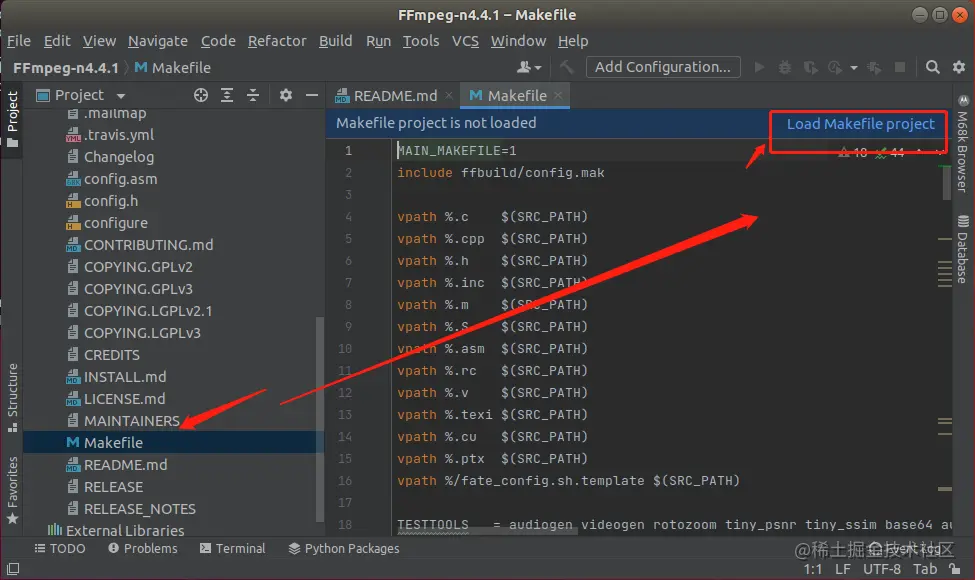Screen dimensions: 975x580
Task: Click the Stop square icon
Action: [x=900, y=67]
